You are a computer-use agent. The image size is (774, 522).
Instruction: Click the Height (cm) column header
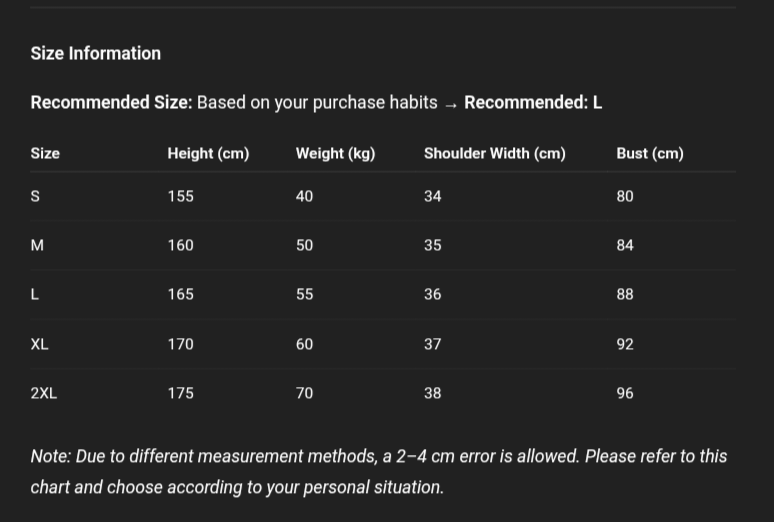208,154
